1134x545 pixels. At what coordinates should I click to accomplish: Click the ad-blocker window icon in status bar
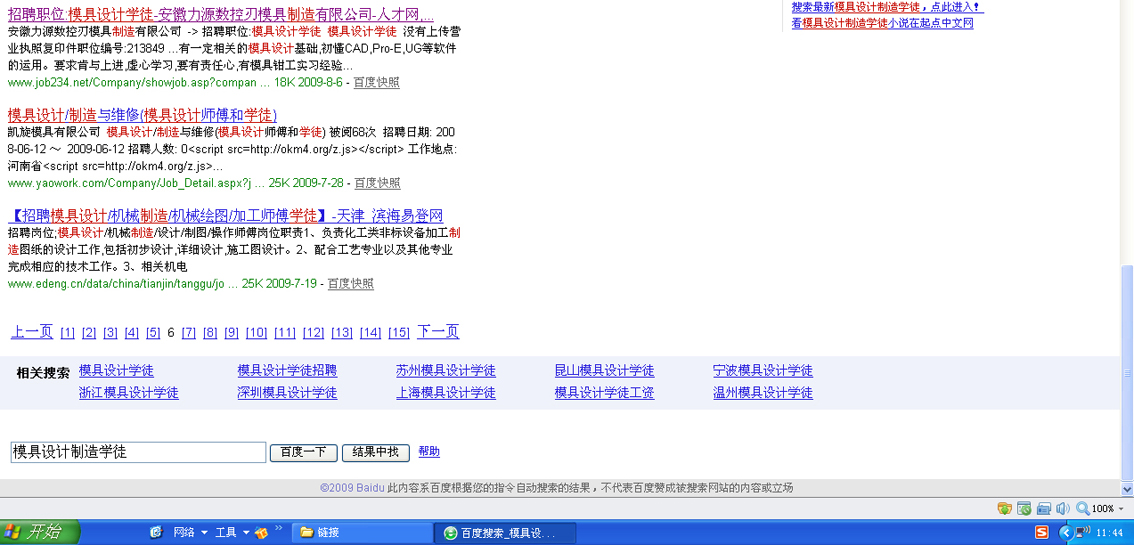(x=1024, y=508)
